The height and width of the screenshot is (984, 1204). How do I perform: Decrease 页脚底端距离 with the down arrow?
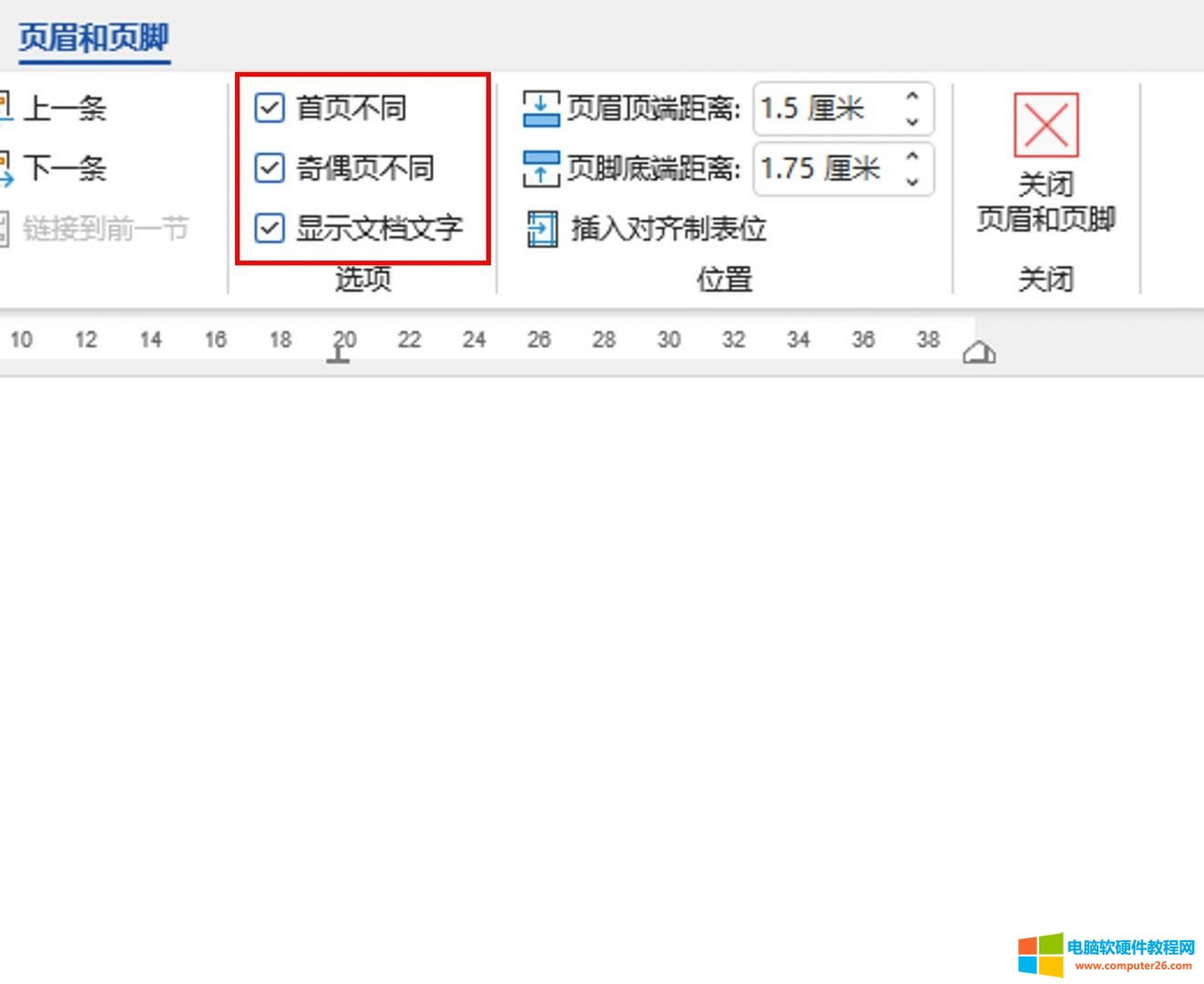(x=913, y=181)
